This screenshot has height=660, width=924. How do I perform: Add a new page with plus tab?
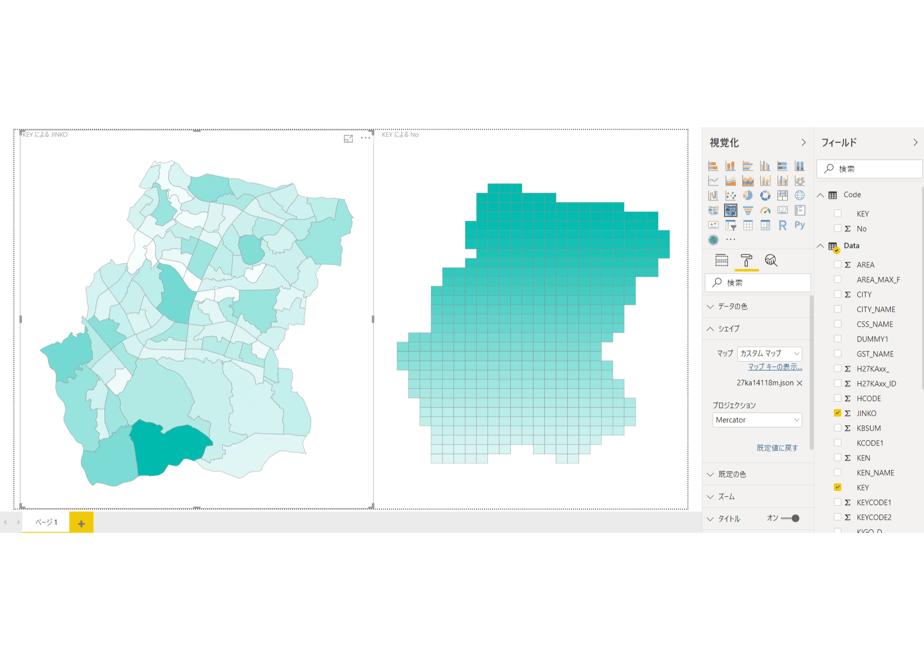[x=81, y=523]
